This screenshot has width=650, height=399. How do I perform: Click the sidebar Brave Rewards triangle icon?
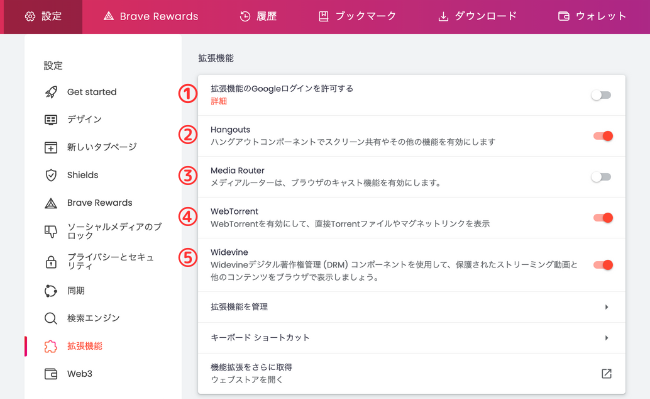[x=51, y=203]
